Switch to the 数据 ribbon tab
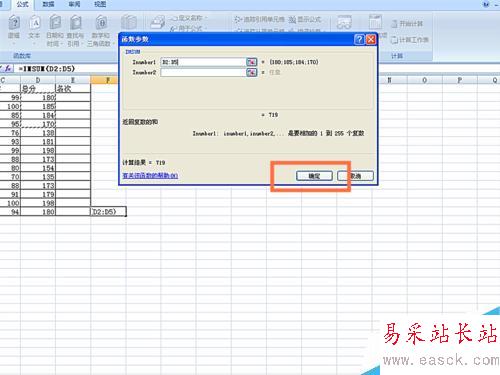500x375 pixels. [48, 4]
